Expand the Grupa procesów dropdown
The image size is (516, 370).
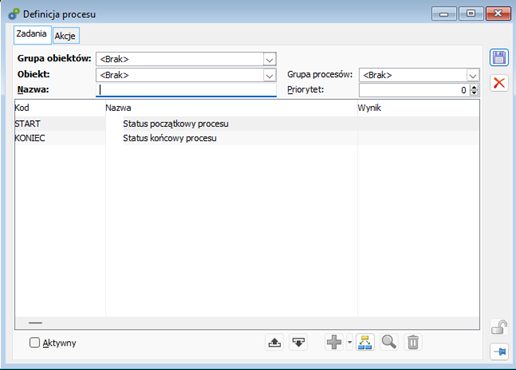pyautogui.click(x=473, y=76)
